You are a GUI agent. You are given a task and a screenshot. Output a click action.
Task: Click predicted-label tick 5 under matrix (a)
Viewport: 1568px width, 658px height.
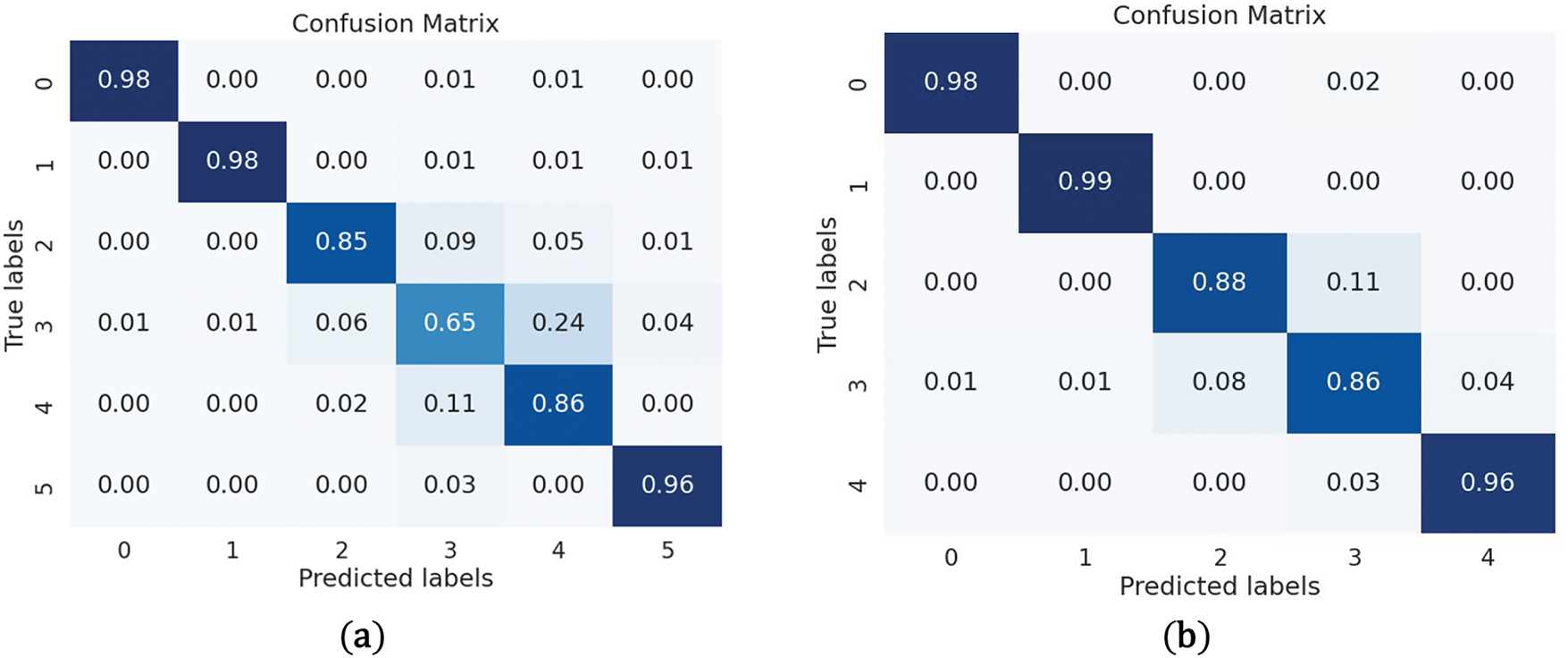pos(667,551)
